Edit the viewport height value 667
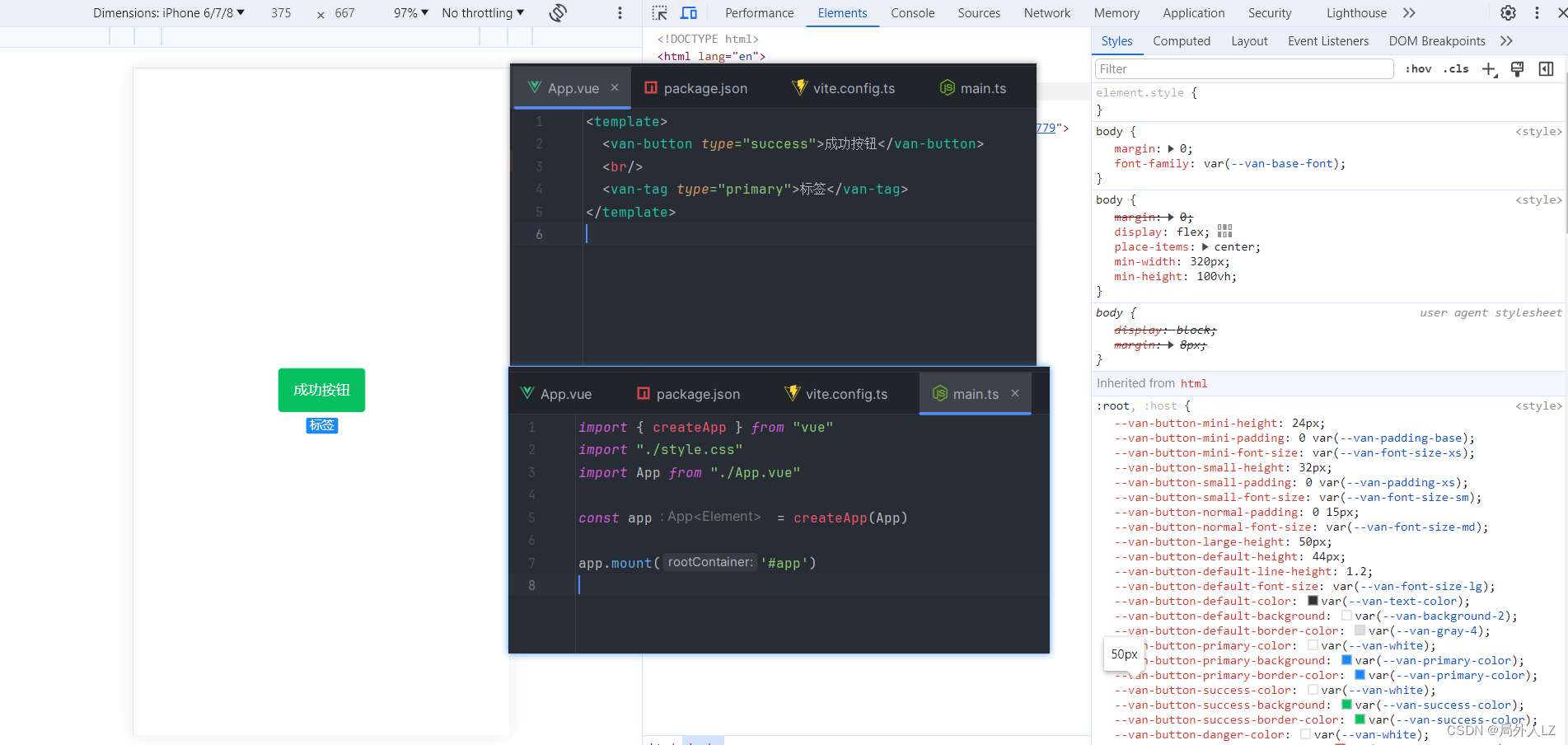The width and height of the screenshot is (1568, 745). (344, 13)
